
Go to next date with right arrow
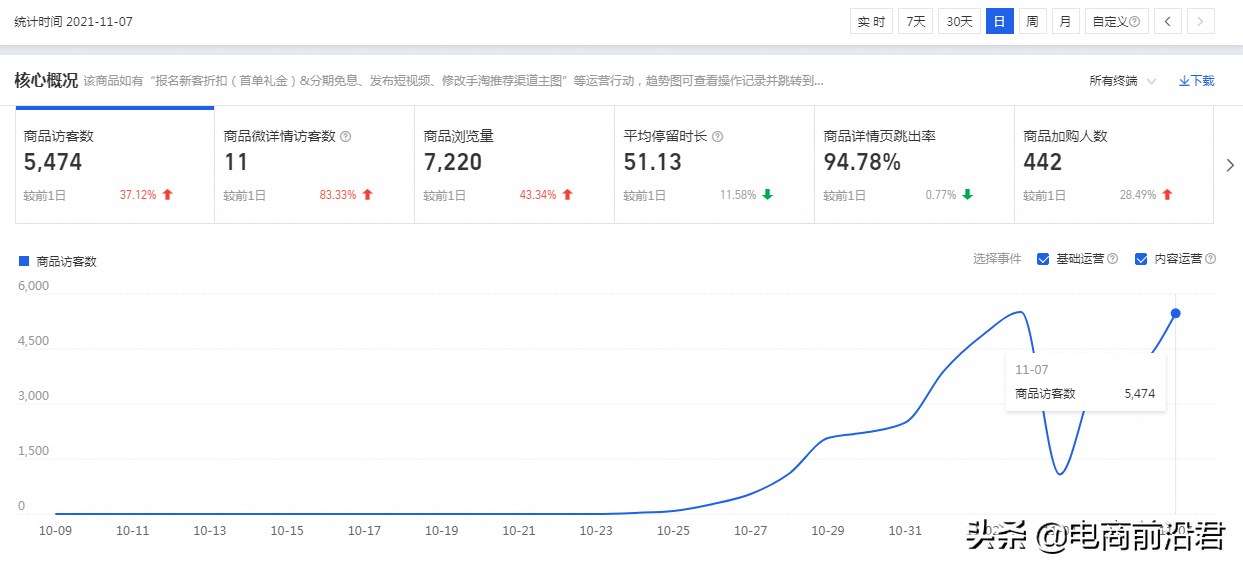pos(1201,21)
